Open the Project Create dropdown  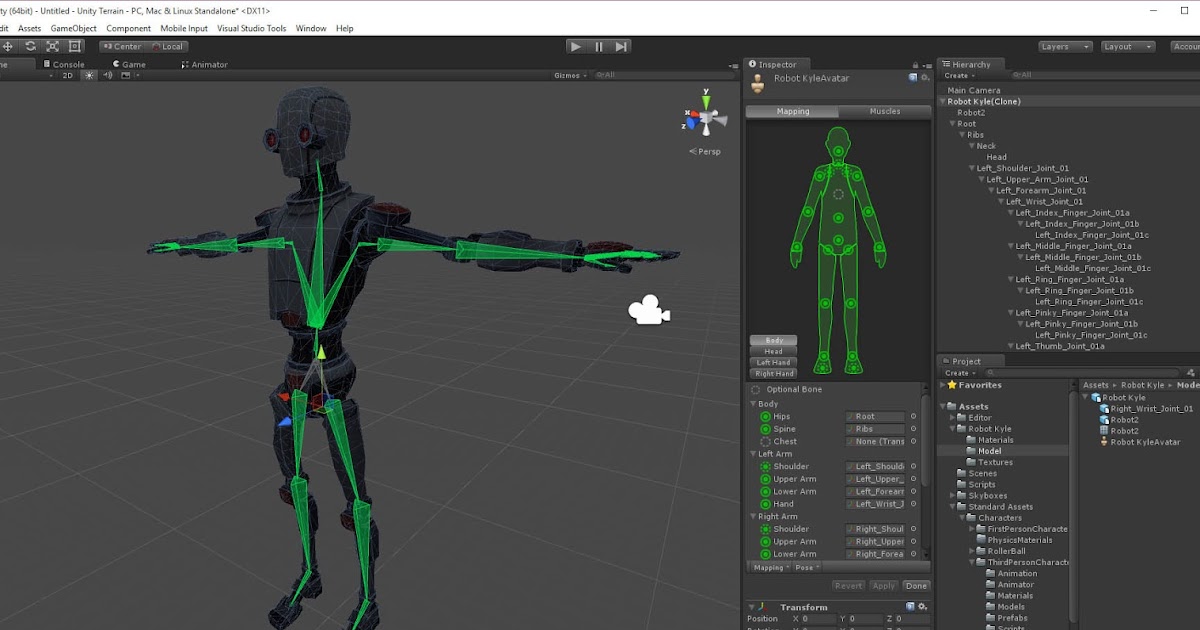click(x=958, y=372)
